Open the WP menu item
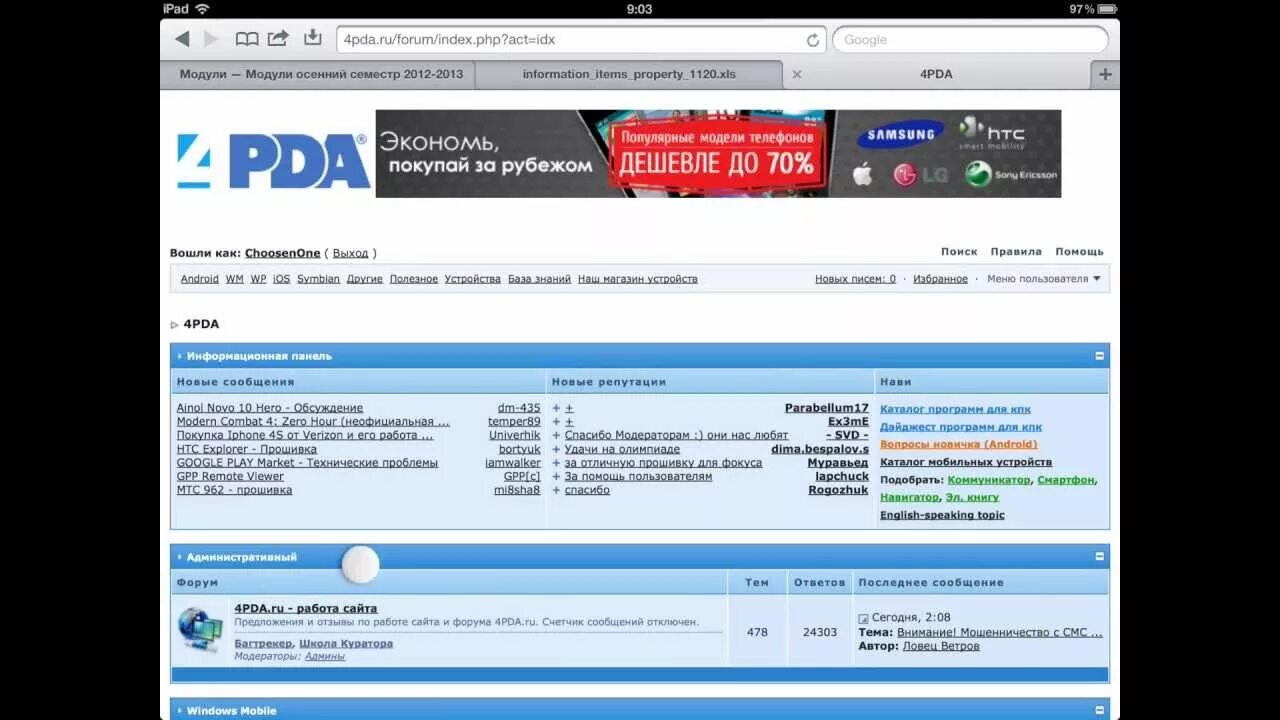This screenshot has height=720, width=1280. point(258,279)
